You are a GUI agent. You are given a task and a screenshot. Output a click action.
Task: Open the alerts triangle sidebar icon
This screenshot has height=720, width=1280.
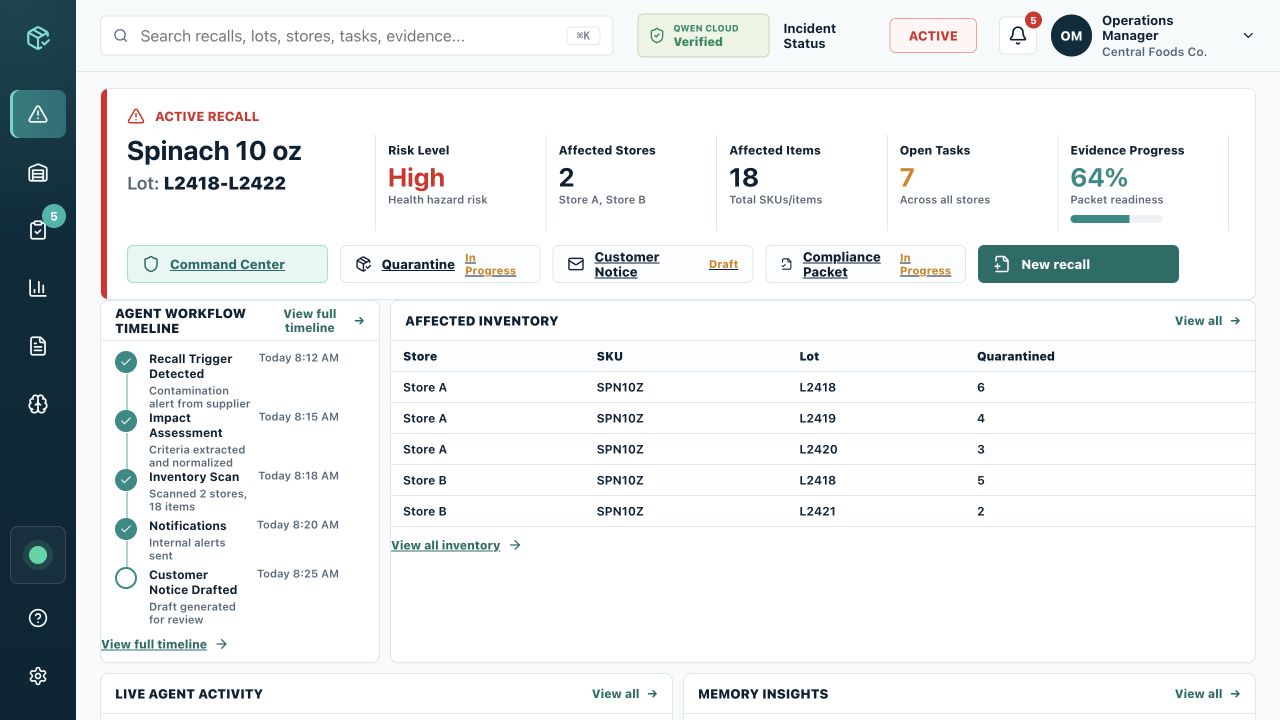click(x=38, y=114)
